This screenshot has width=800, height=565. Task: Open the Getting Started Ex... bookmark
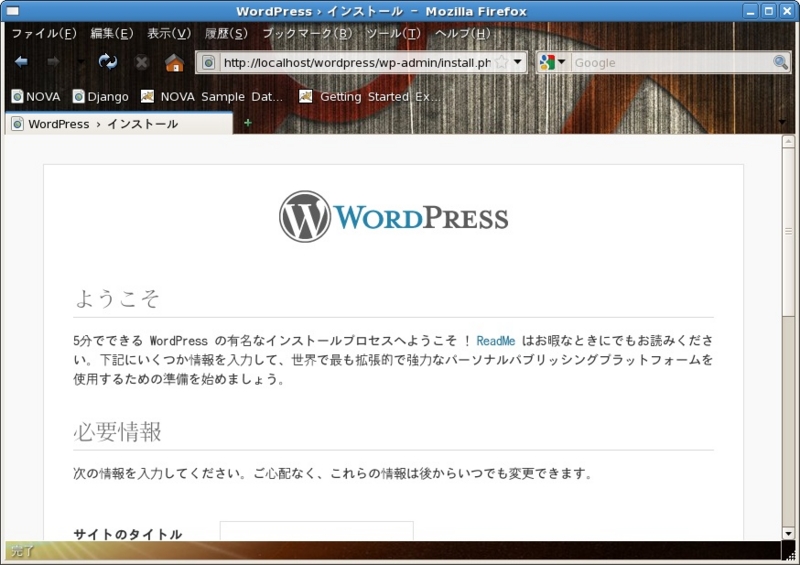coord(369,96)
